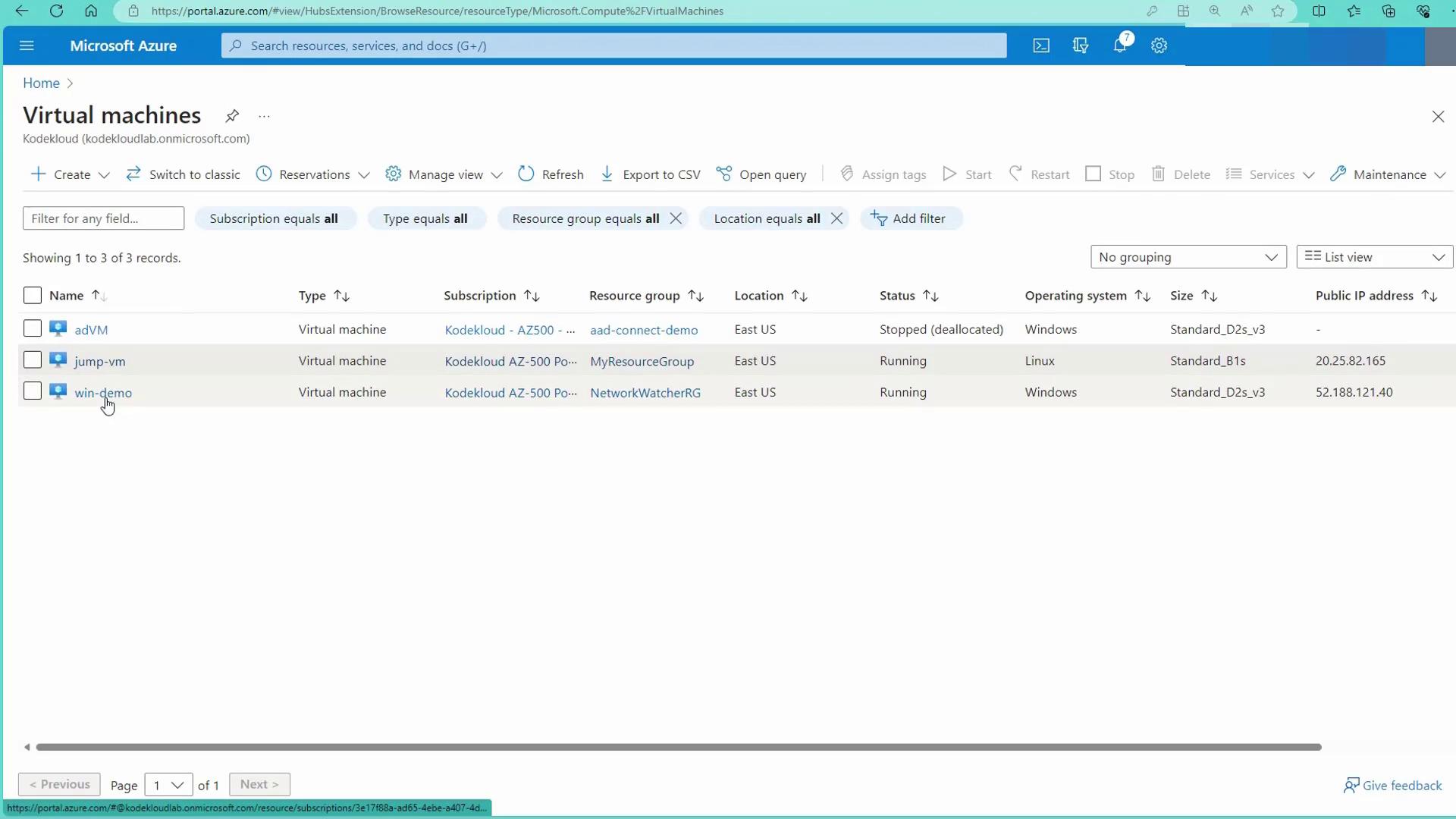Open the jump-vm link
The height and width of the screenshot is (819, 1456).
pyautogui.click(x=100, y=362)
